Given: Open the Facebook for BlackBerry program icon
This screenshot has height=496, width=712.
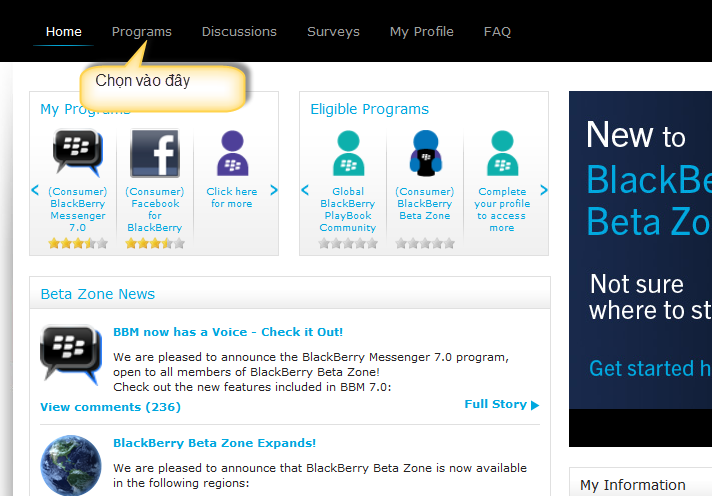Looking at the screenshot, I should pos(155,153).
